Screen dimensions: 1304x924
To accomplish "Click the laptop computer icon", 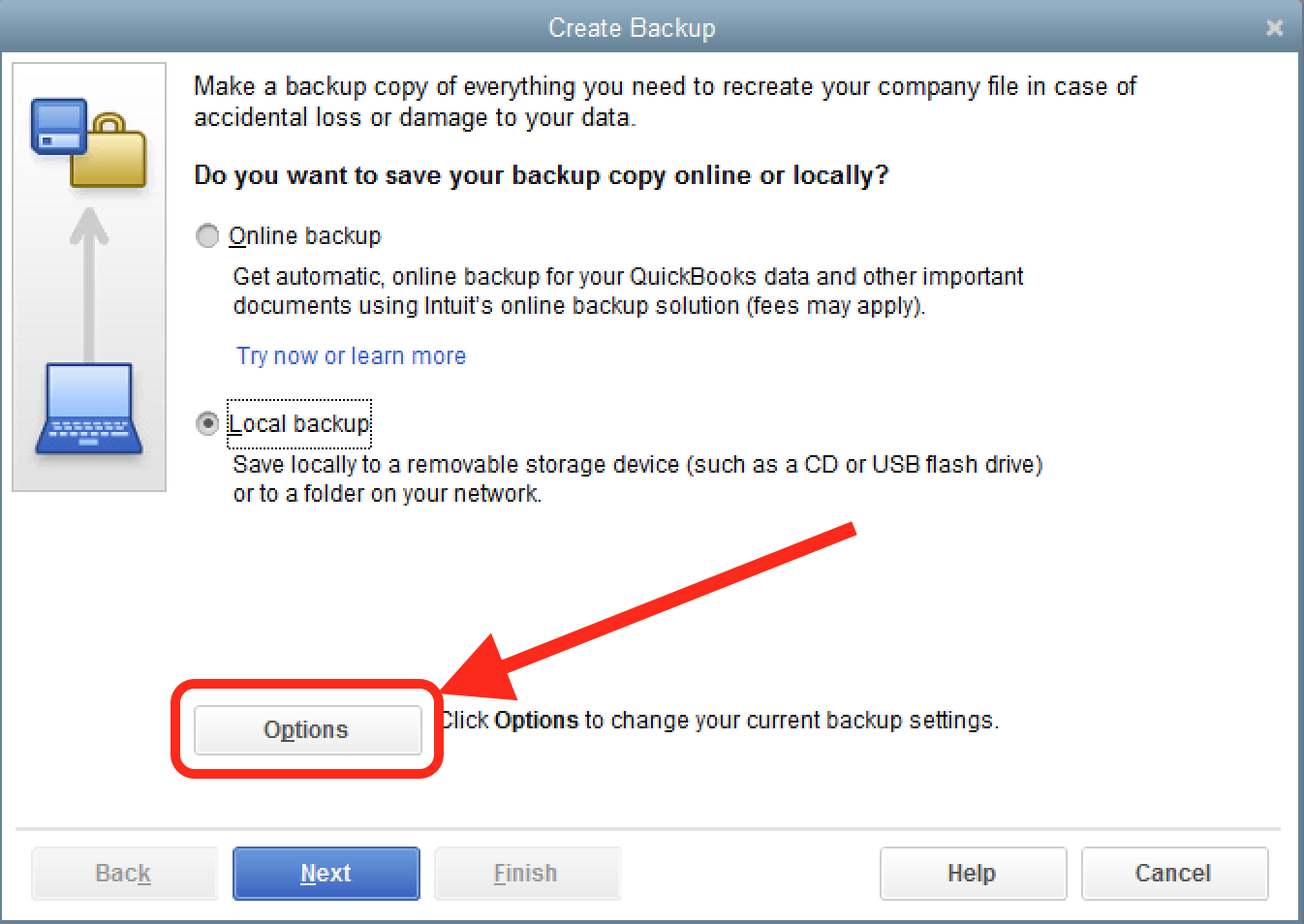I will coord(89,410).
